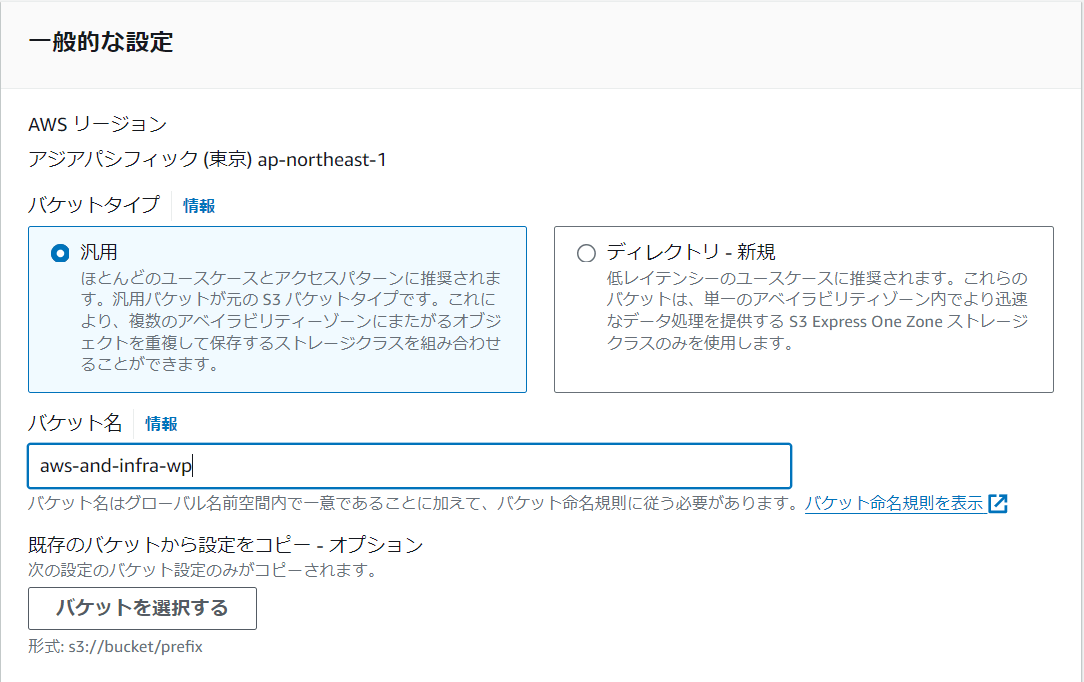Click the 形式: s3://bucket/prefix hint text

115,647
